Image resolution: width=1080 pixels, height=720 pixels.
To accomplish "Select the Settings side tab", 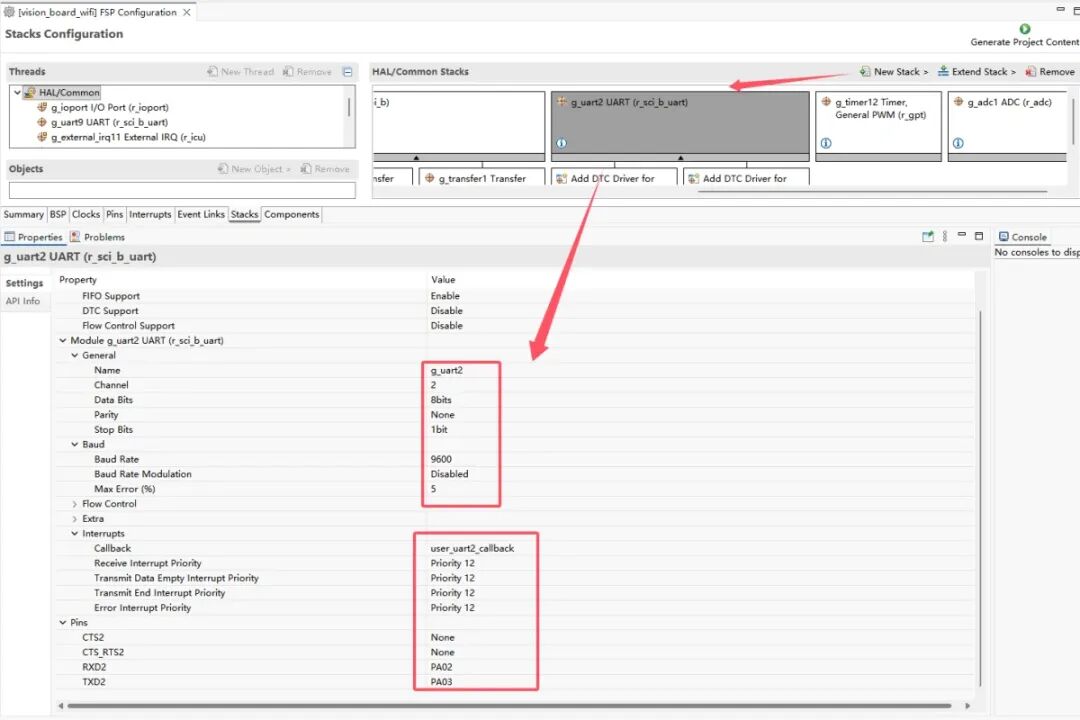I will (24, 283).
